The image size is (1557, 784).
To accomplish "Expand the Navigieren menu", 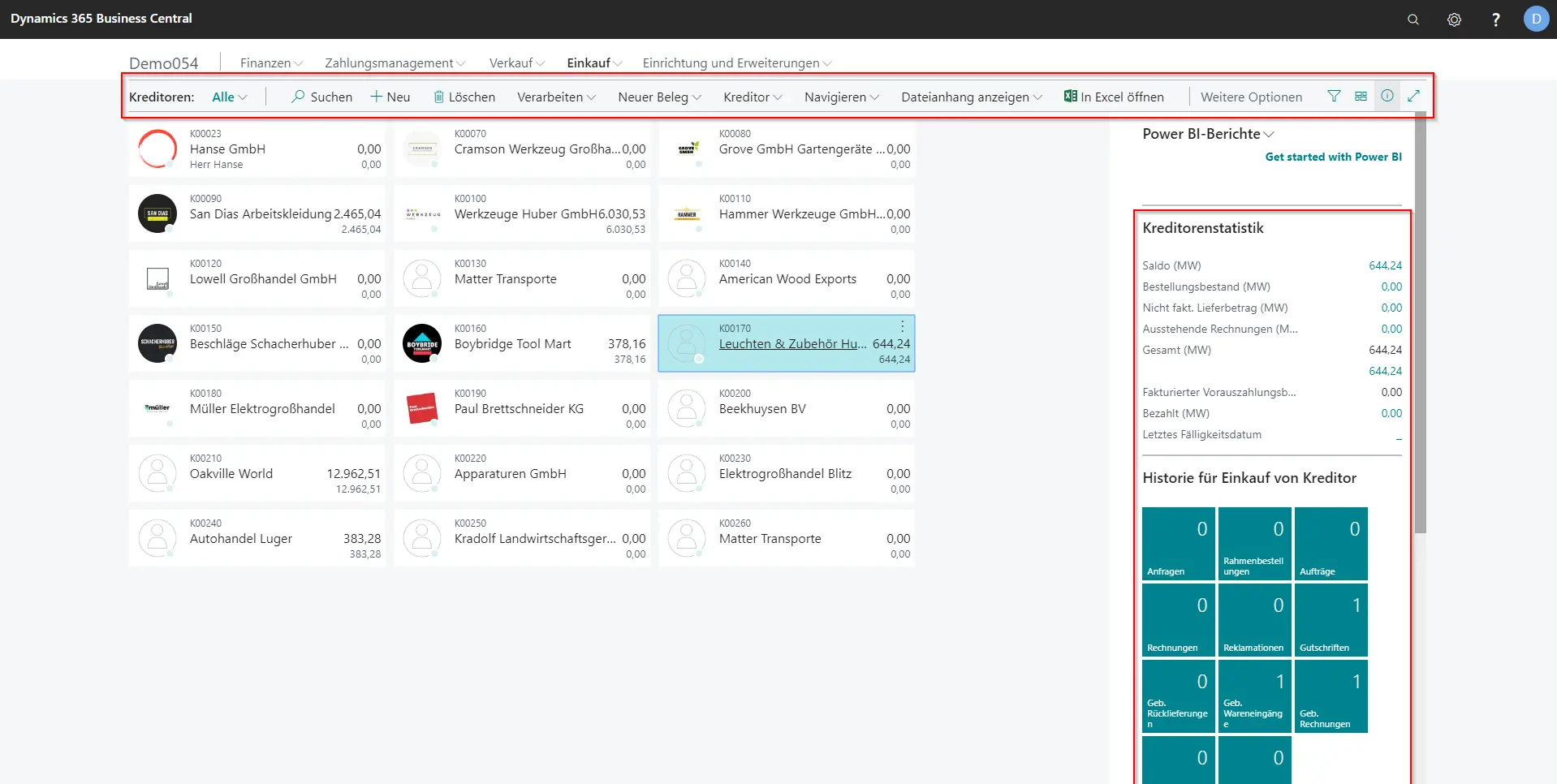I will tap(842, 97).
